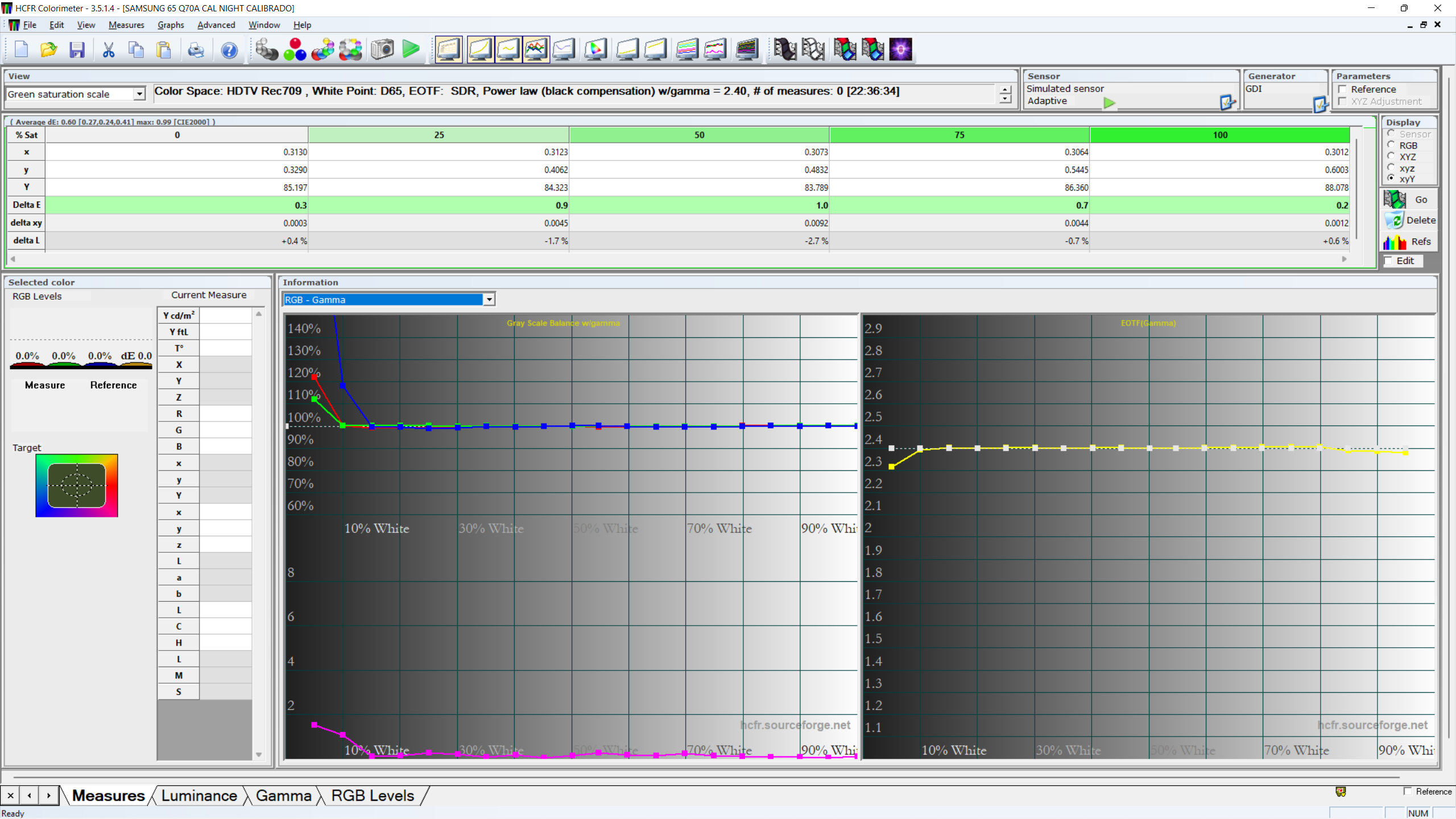Click the color space info stepper up arrow
Image resolution: width=1456 pixels, height=819 pixels.
1005,90
